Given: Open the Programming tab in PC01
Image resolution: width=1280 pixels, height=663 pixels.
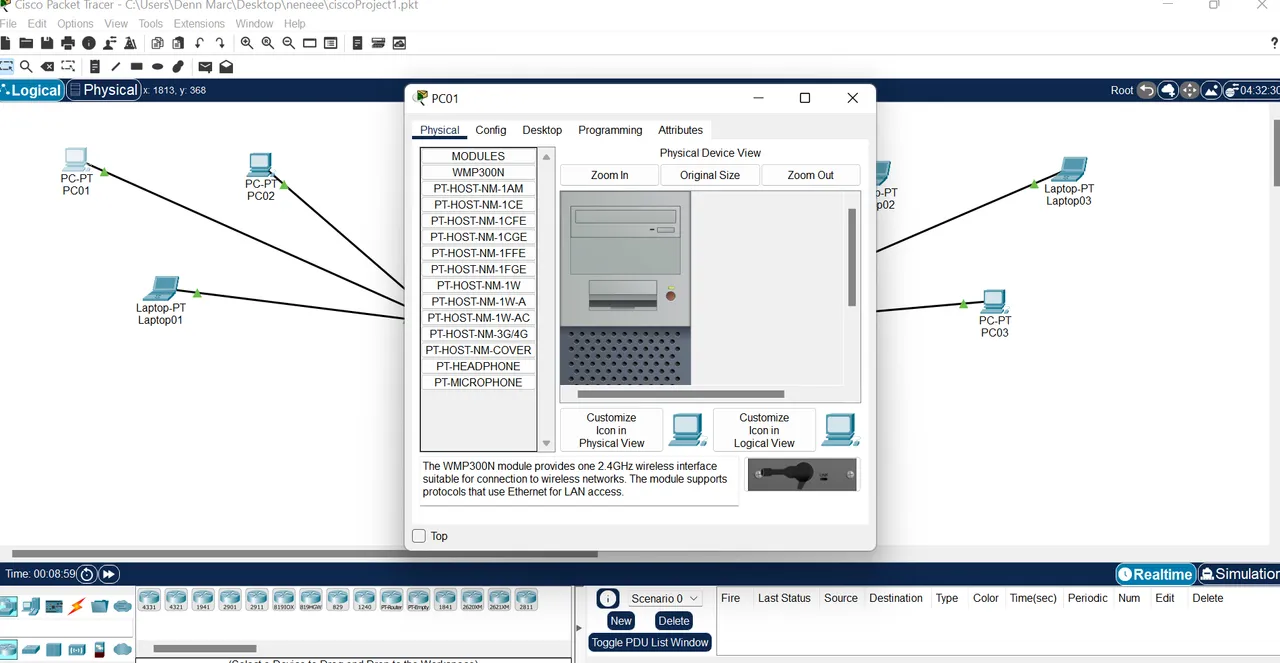Looking at the screenshot, I should (x=610, y=130).
